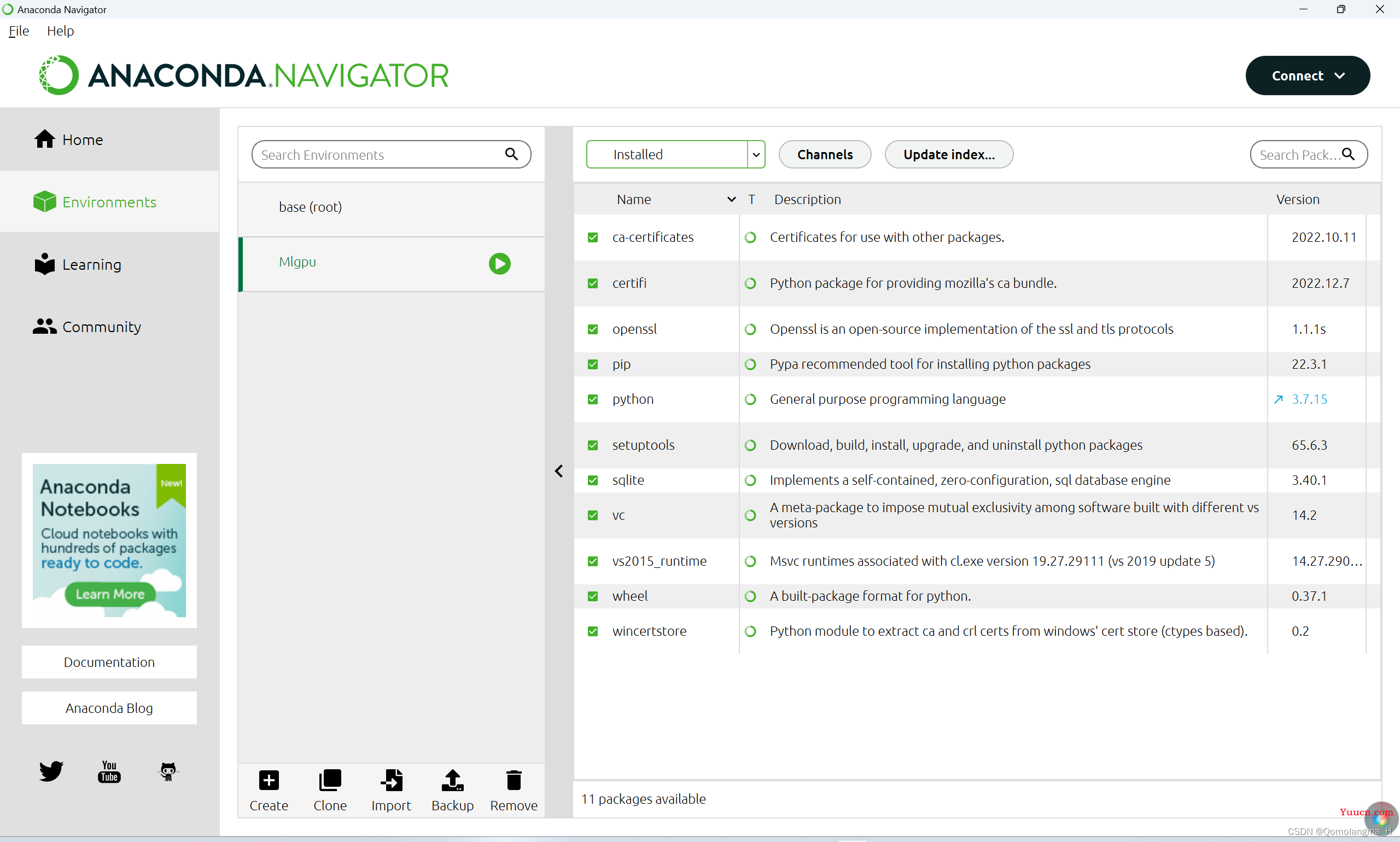Toggle the setuptools package checkbox

point(593,445)
